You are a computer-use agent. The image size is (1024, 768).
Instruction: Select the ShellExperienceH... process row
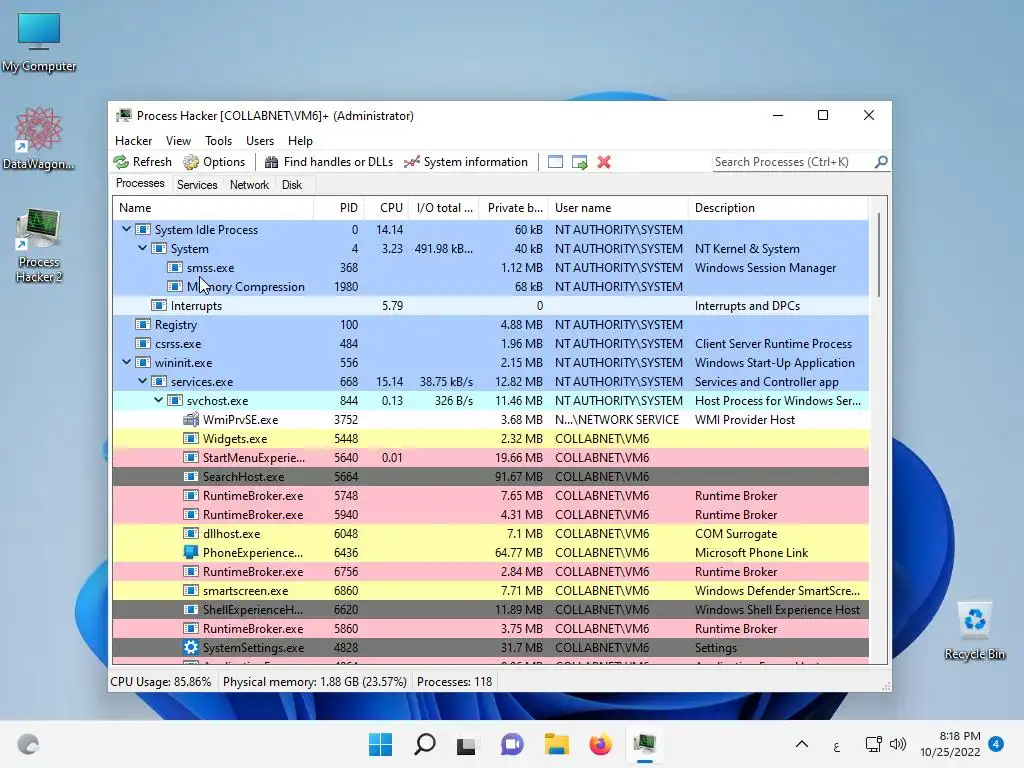coord(490,609)
